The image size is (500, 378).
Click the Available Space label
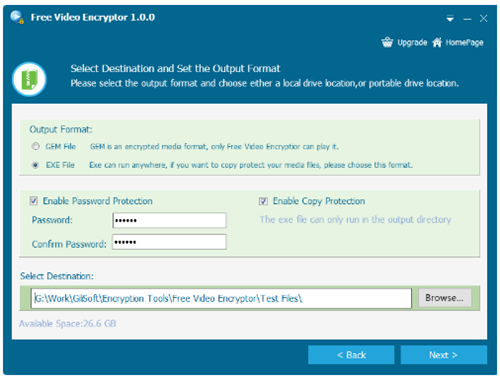(x=68, y=323)
